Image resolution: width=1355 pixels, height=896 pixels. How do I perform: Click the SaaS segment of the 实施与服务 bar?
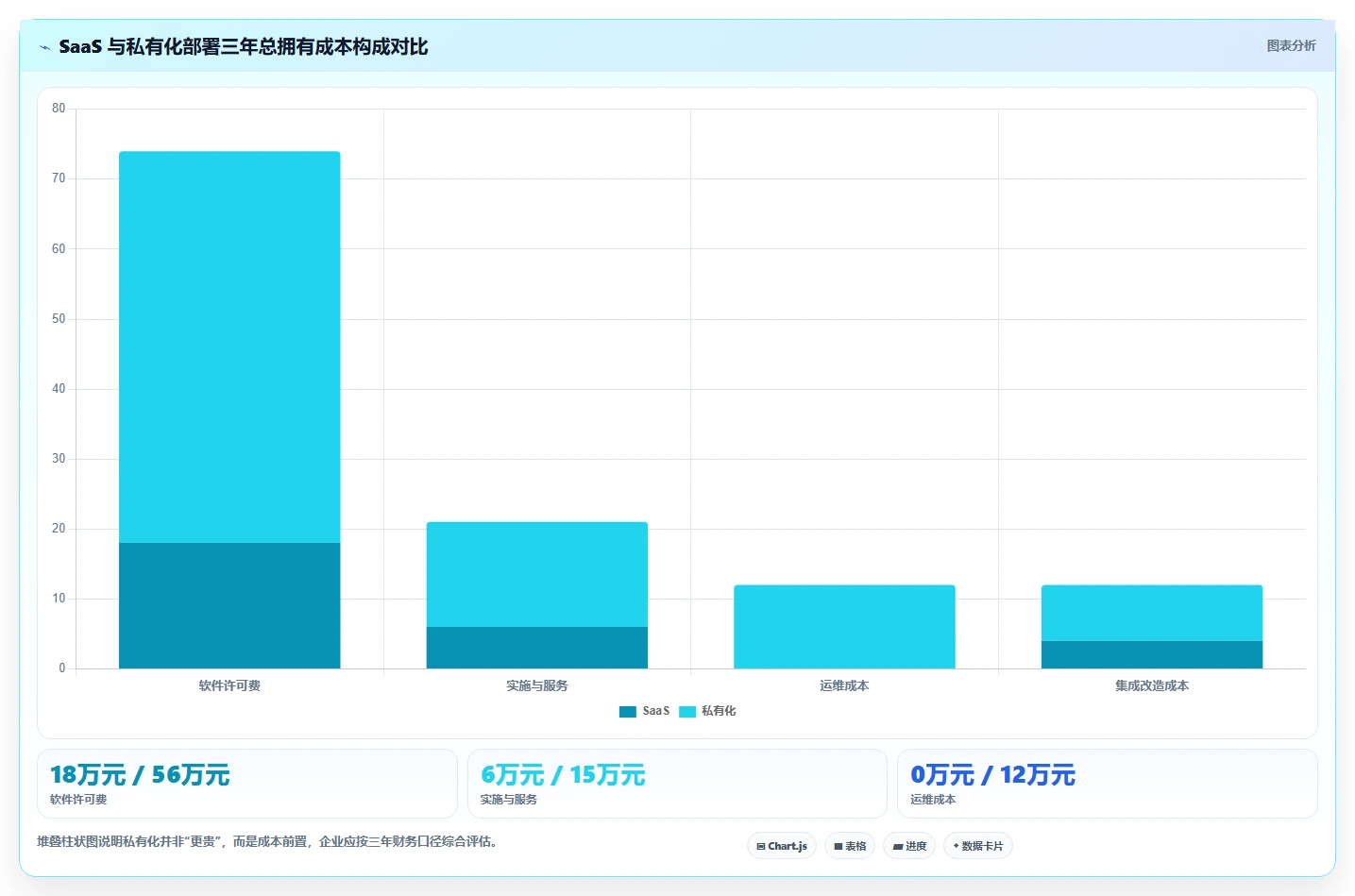[537, 648]
